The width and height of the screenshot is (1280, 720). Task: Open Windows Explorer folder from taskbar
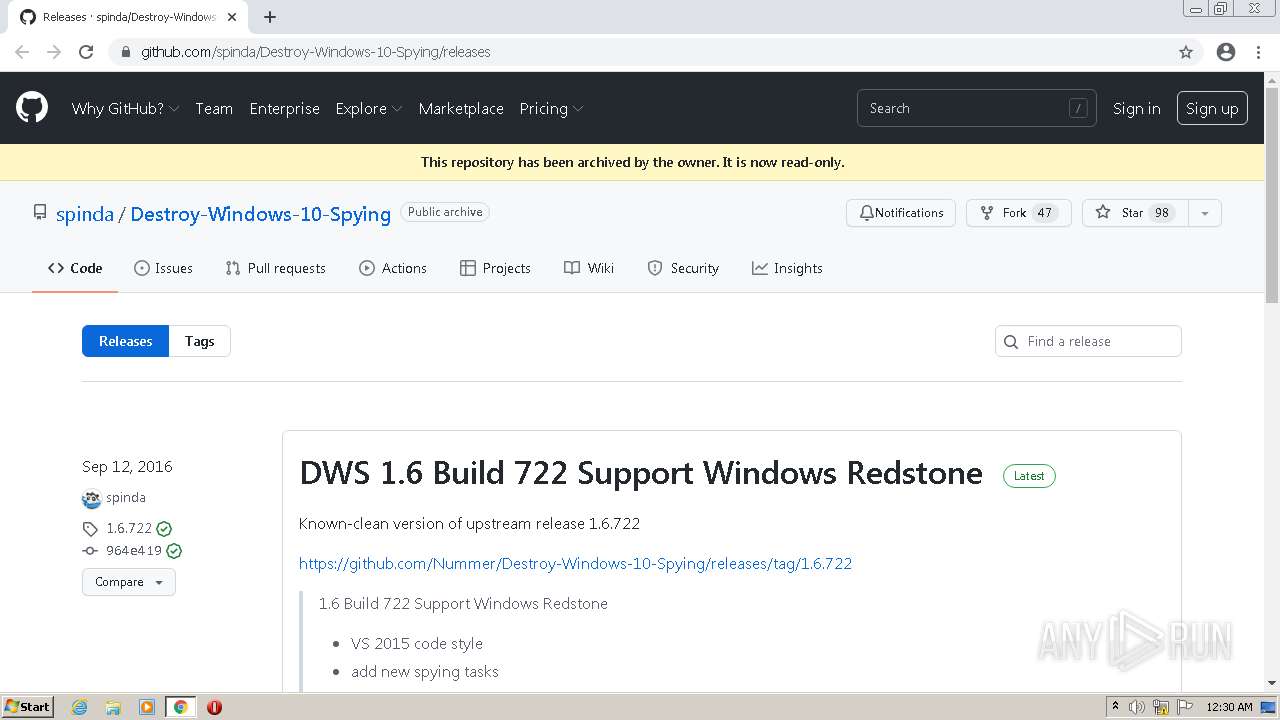[113, 707]
